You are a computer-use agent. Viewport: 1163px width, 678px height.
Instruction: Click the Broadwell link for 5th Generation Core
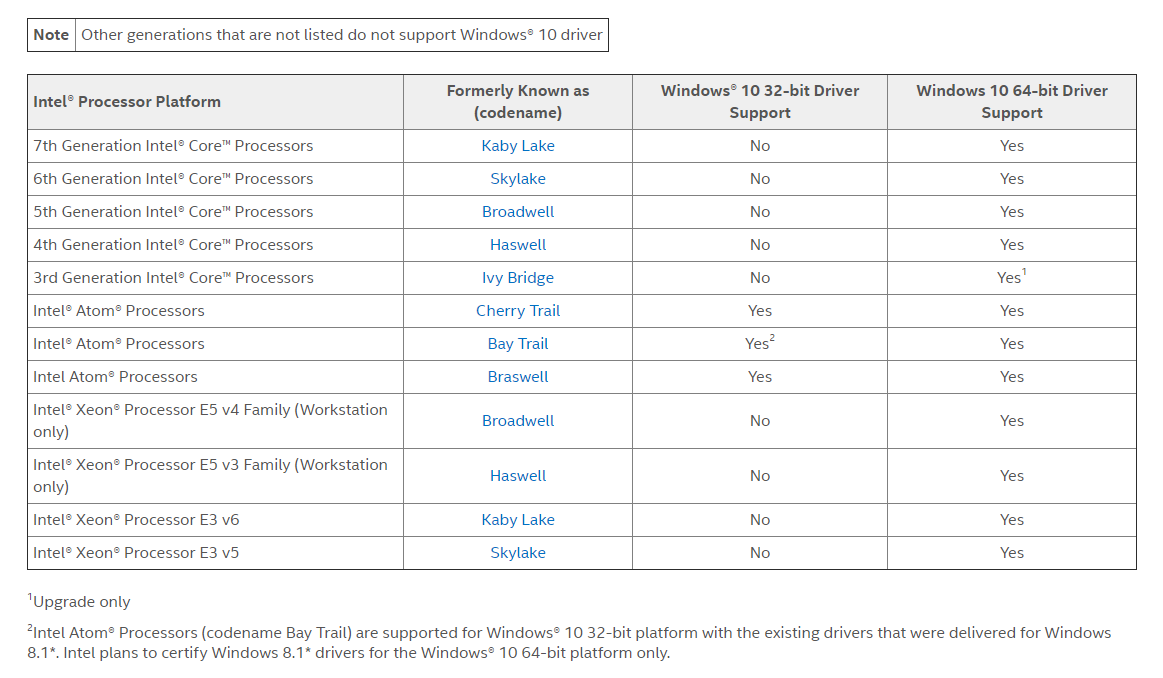point(517,212)
